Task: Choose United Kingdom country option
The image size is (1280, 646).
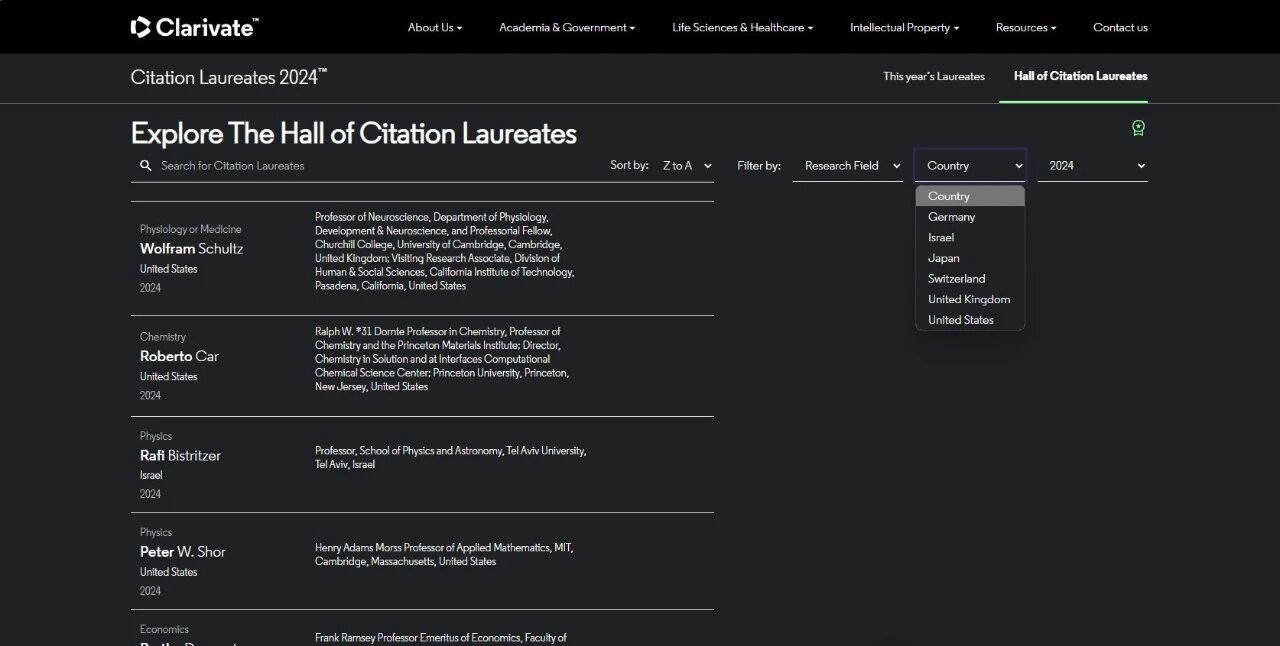Action: [x=968, y=300]
